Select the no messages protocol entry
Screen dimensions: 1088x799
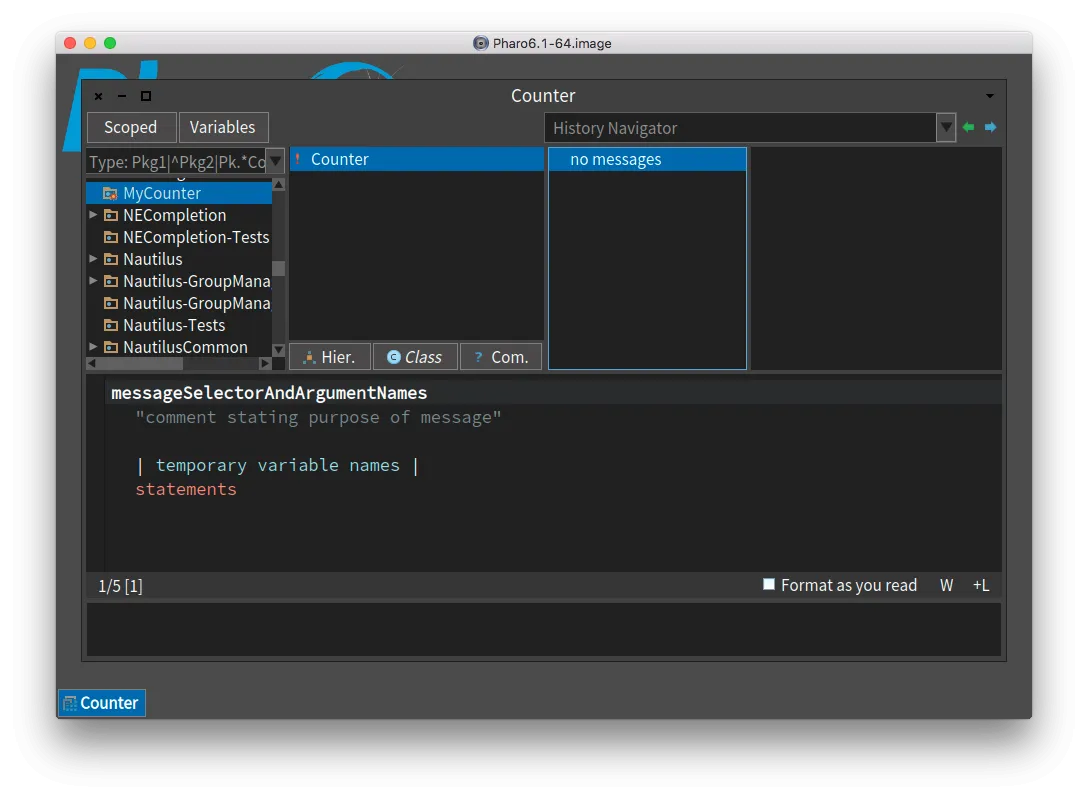(x=647, y=159)
